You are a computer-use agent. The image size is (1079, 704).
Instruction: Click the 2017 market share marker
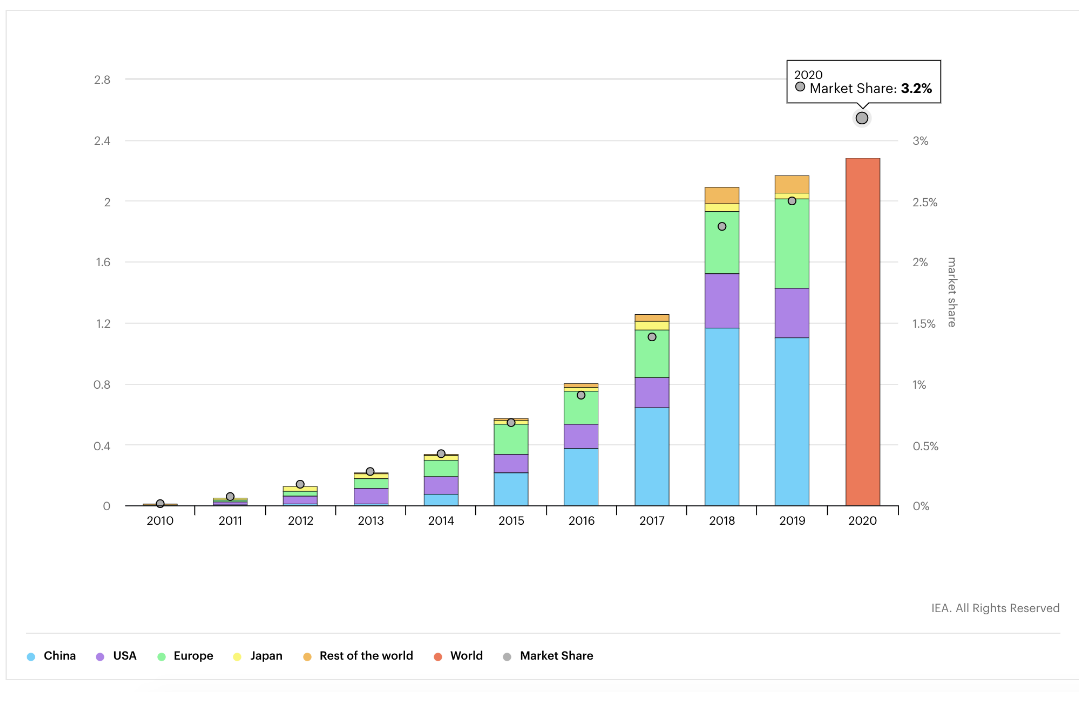[652, 337]
